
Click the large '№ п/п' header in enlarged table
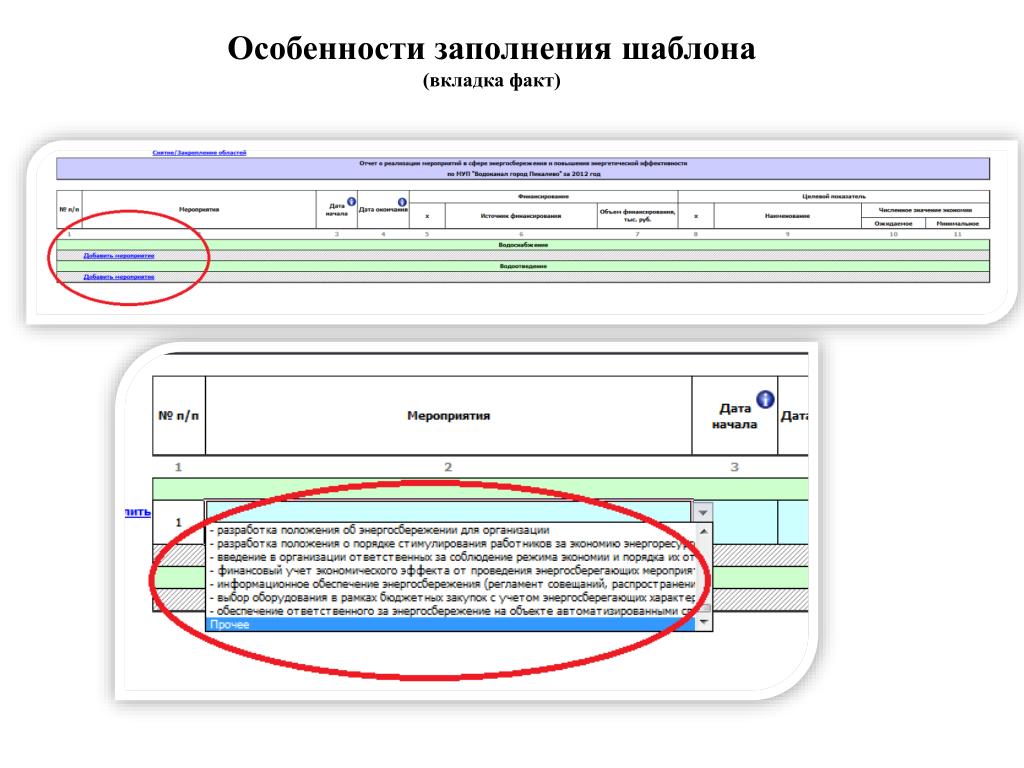[x=179, y=416]
